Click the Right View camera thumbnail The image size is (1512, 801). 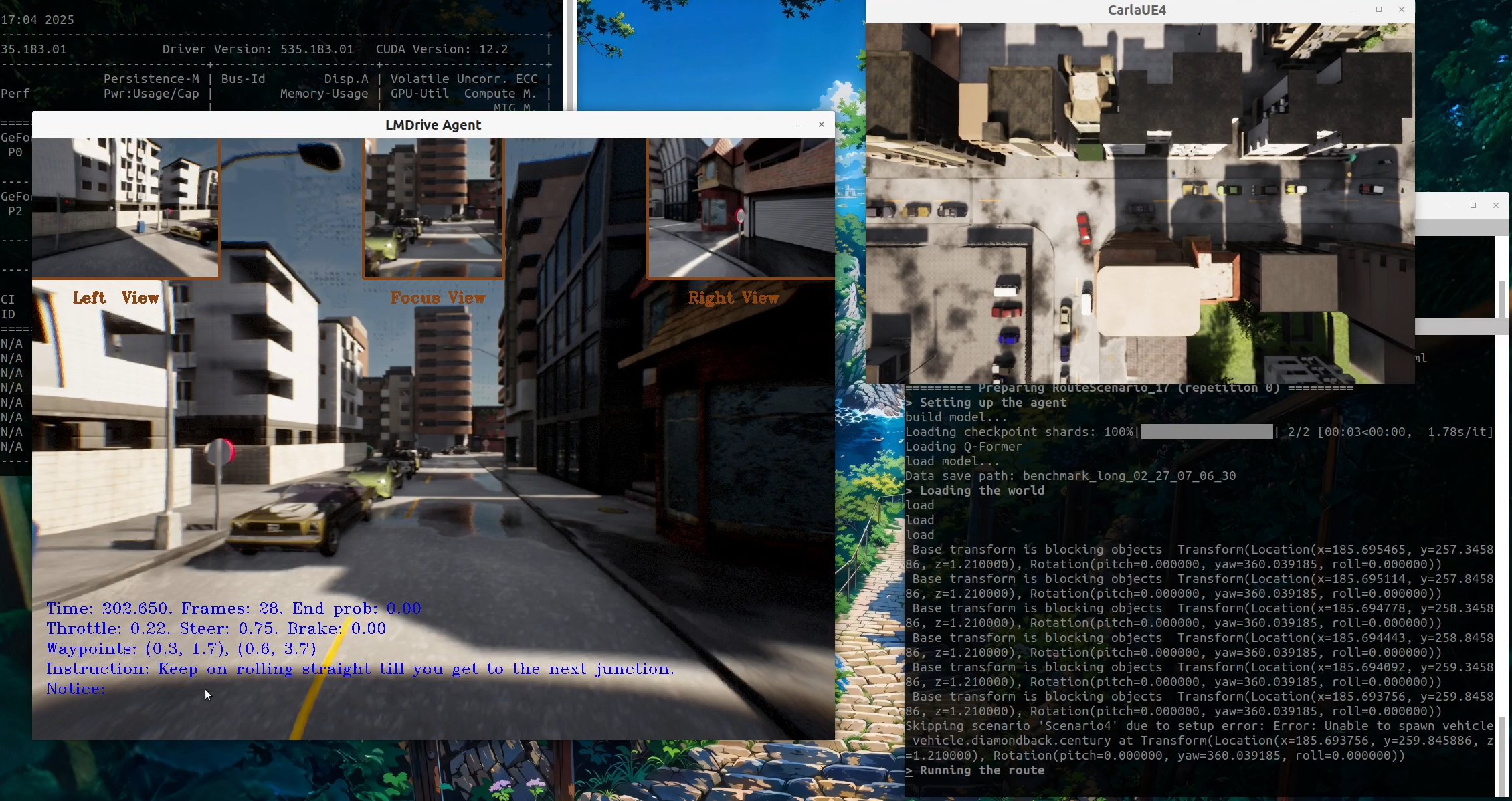pyautogui.click(x=741, y=207)
